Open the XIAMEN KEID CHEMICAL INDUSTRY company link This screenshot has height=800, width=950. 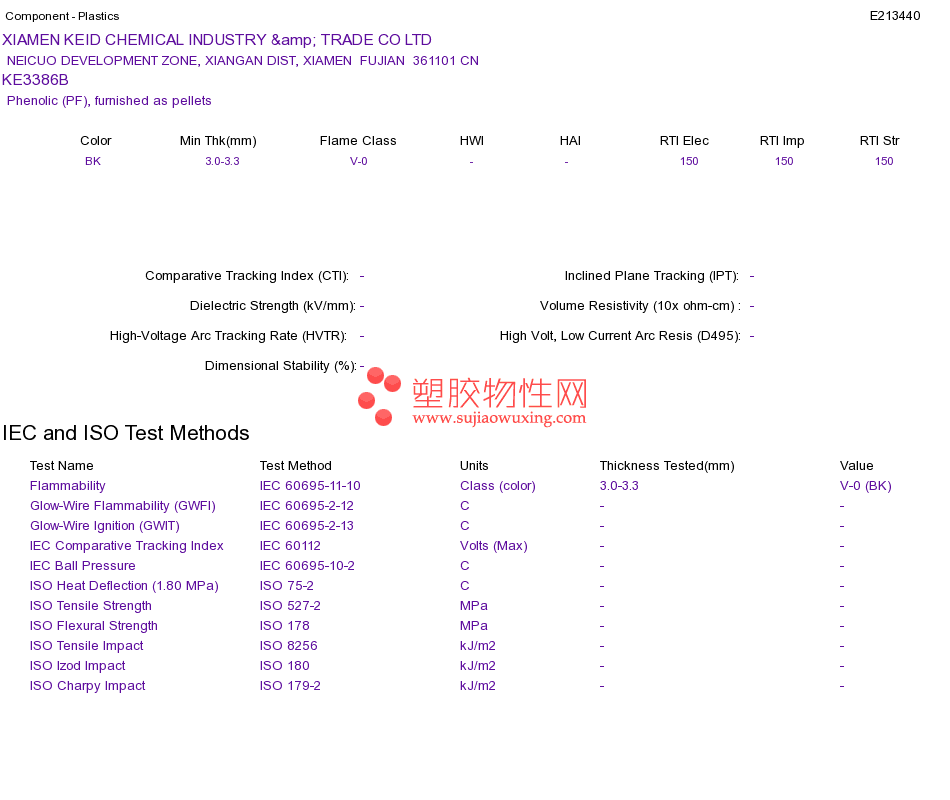(217, 40)
